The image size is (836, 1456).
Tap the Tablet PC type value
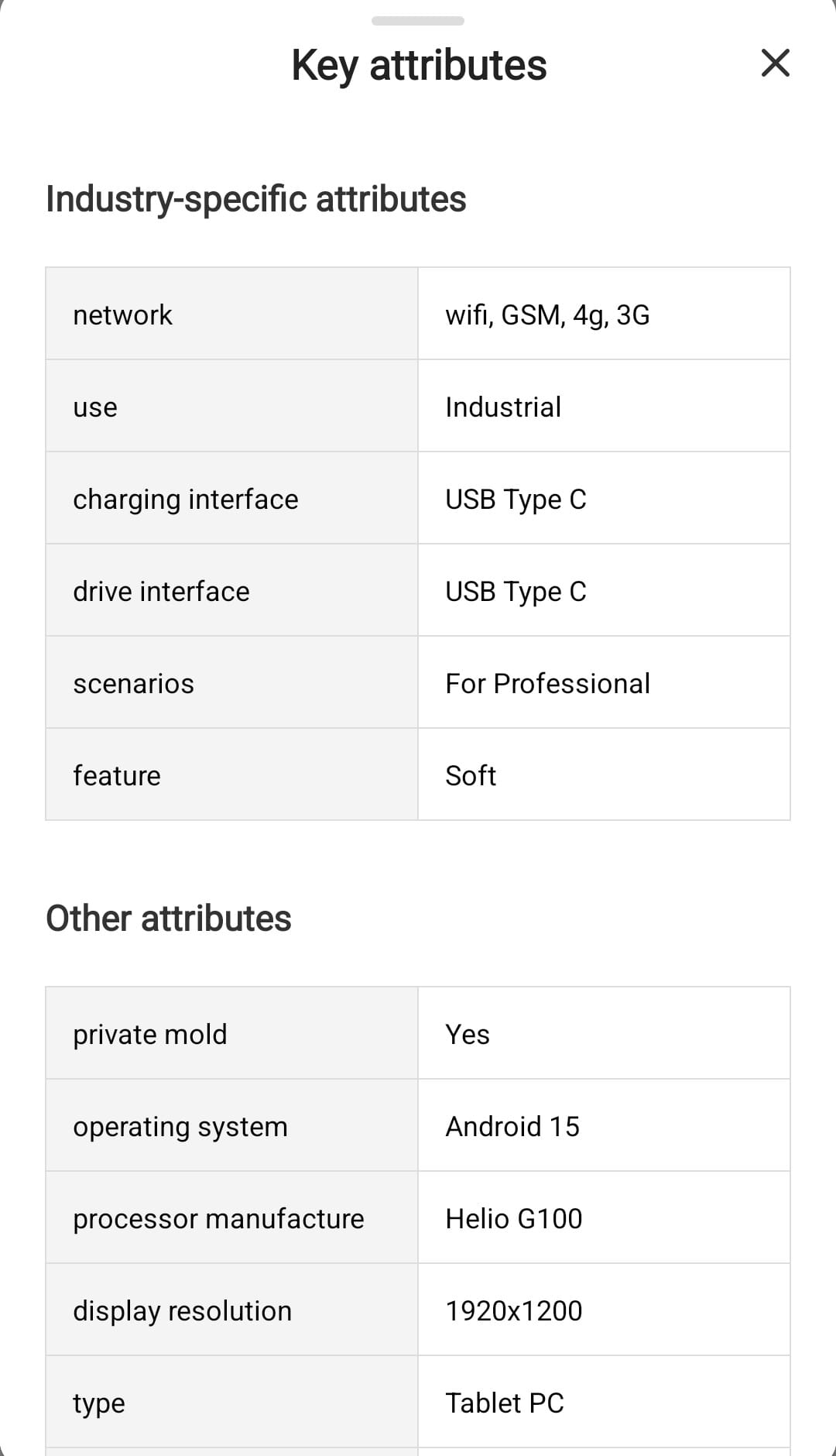tap(505, 1403)
